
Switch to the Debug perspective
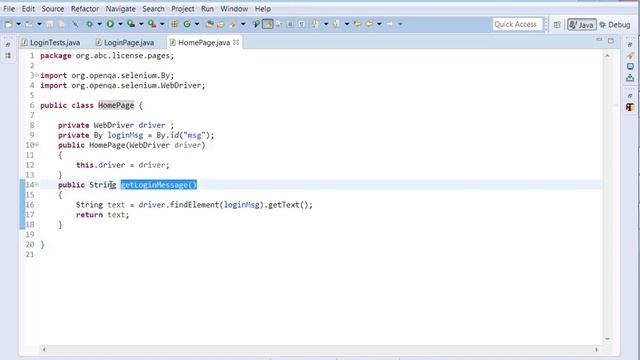pyautogui.click(x=615, y=25)
